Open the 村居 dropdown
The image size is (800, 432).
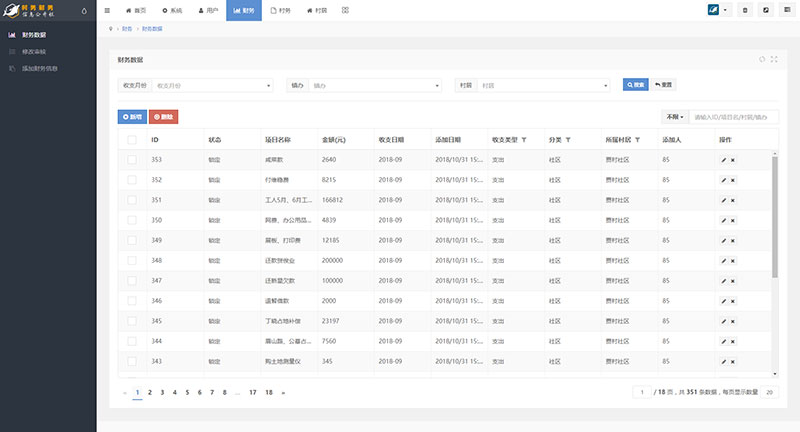(543, 85)
